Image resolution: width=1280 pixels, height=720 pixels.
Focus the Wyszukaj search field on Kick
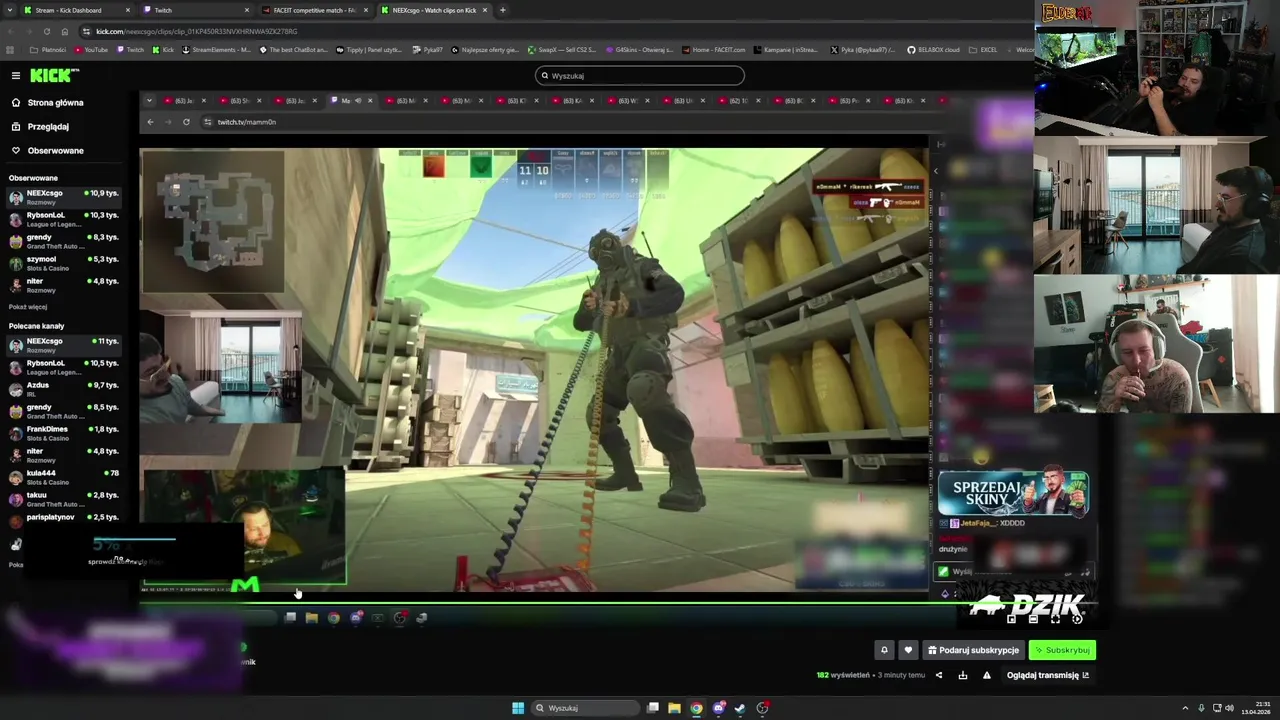640,75
